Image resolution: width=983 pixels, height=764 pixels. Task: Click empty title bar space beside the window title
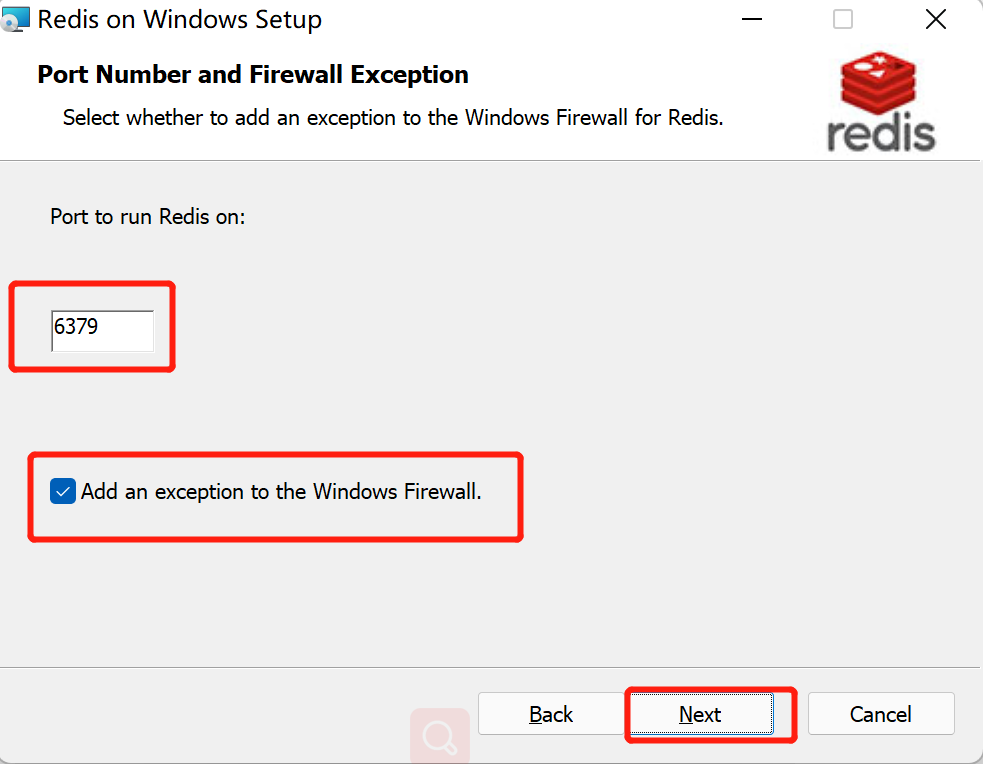[x=527, y=19]
